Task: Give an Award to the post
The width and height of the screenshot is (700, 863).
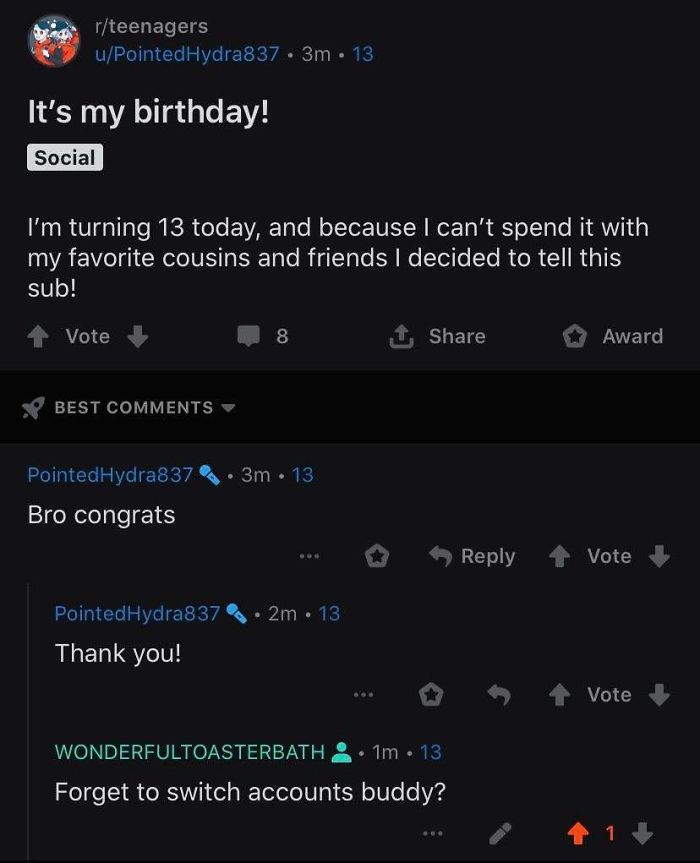Action: pyautogui.click(x=613, y=337)
